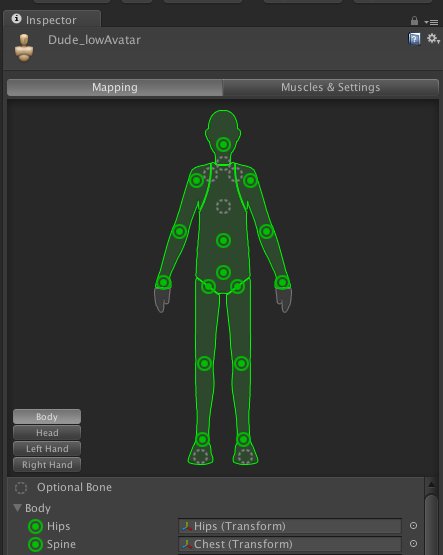Click the Optional Bone legend label
The image size is (443, 555).
point(74,487)
